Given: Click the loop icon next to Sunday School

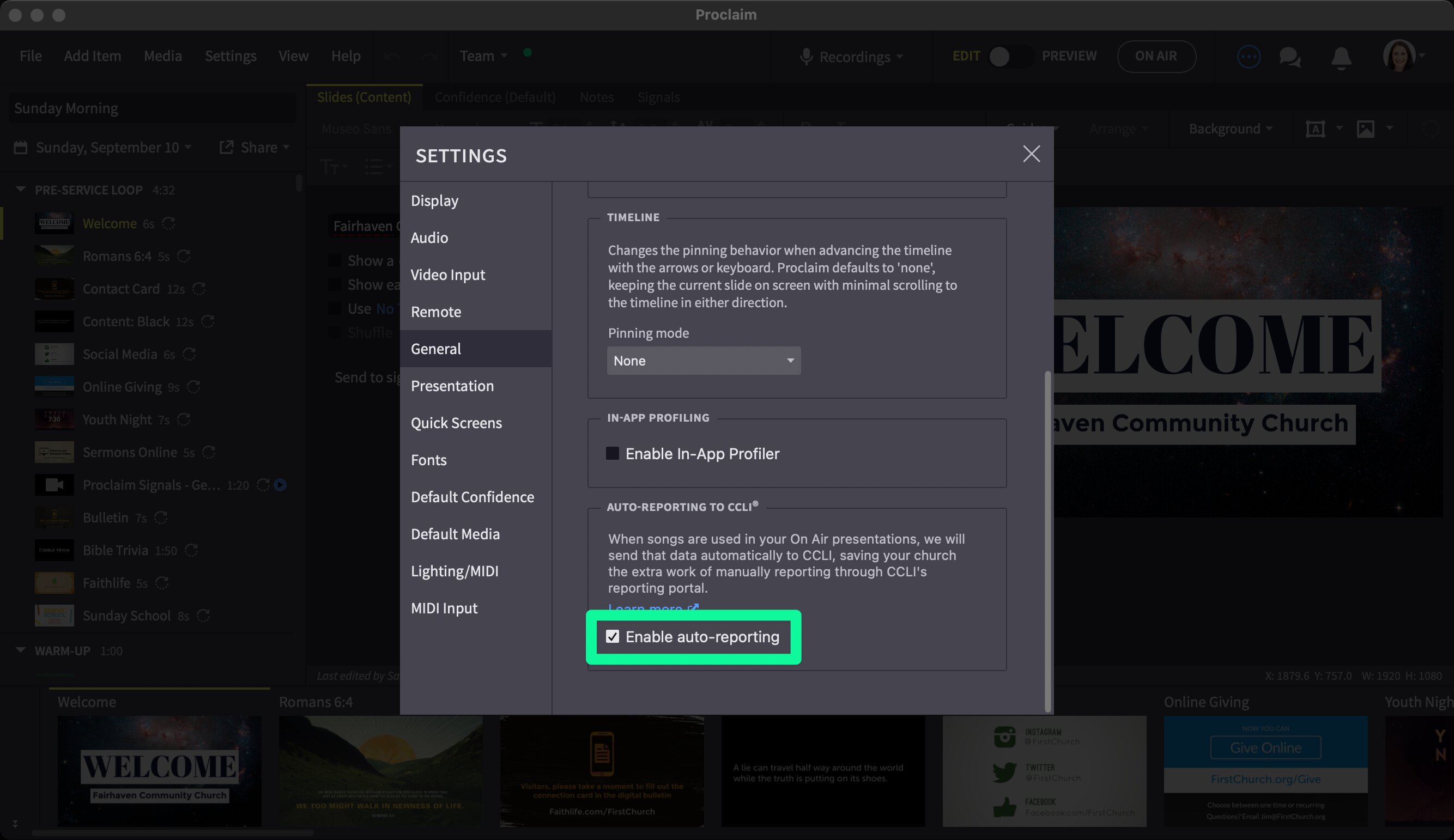Looking at the screenshot, I should pyautogui.click(x=203, y=616).
